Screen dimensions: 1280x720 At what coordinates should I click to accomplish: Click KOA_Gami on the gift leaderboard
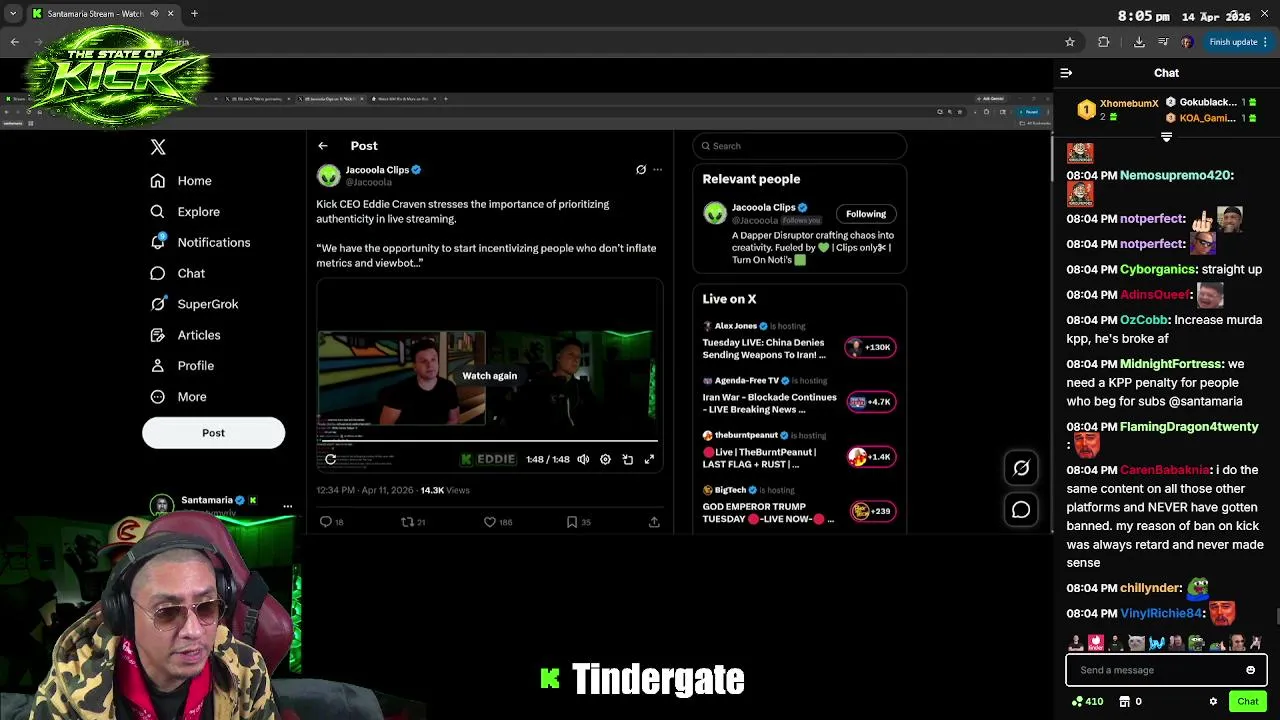[1208, 118]
